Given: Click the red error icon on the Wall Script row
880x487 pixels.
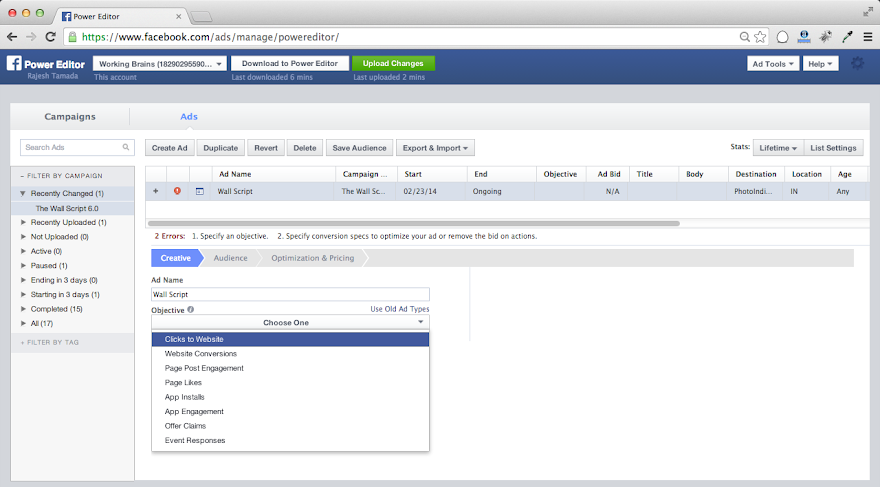Looking at the screenshot, I should pyautogui.click(x=177, y=191).
